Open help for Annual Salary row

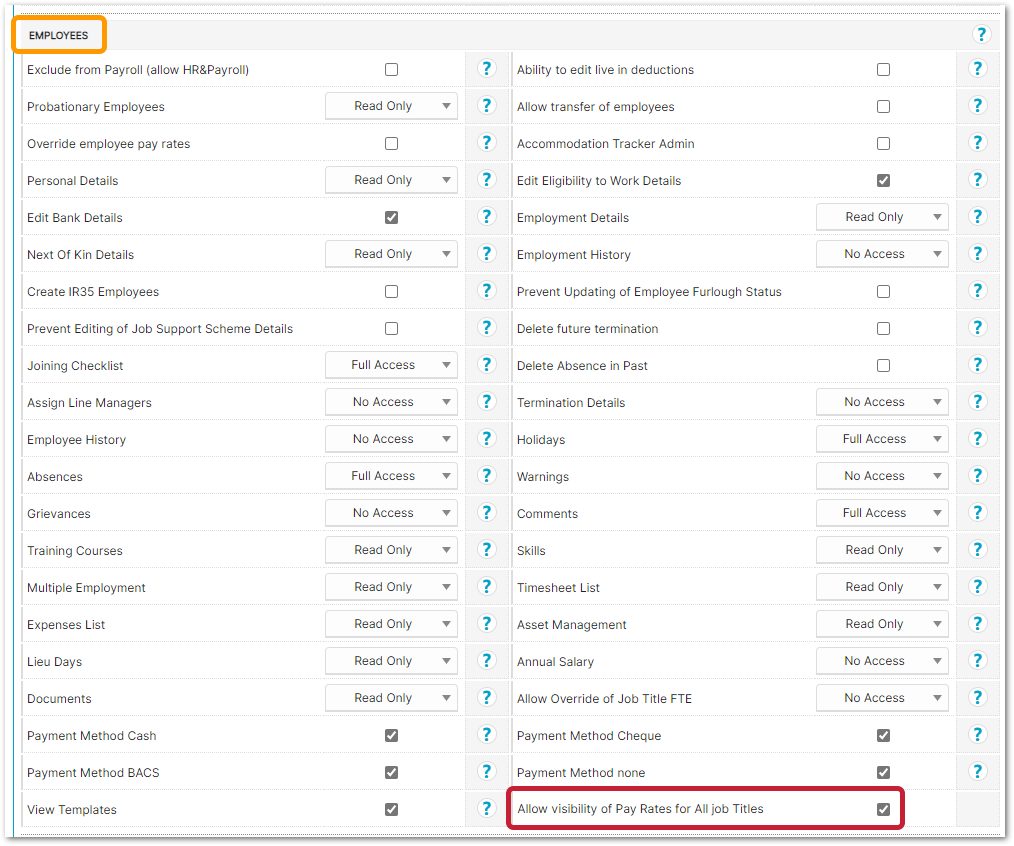(x=978, y=661)
